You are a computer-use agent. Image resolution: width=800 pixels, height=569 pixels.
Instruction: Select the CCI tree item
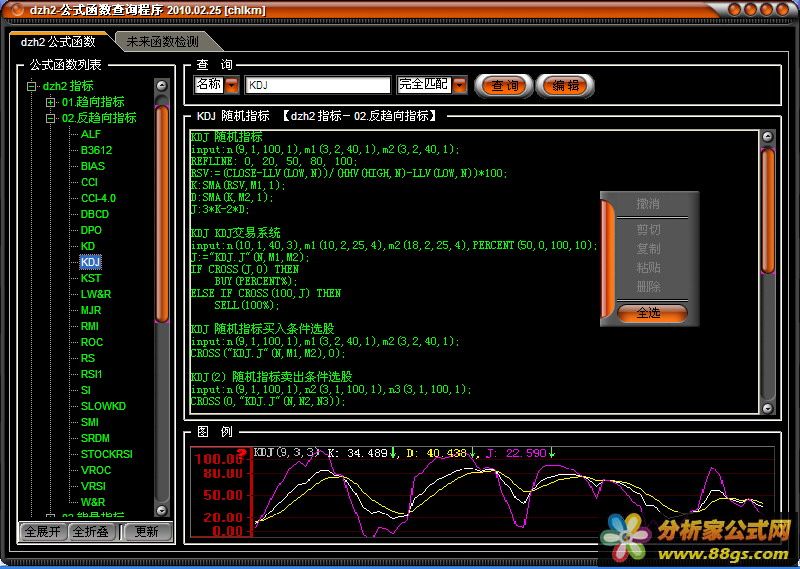point(89,182)
